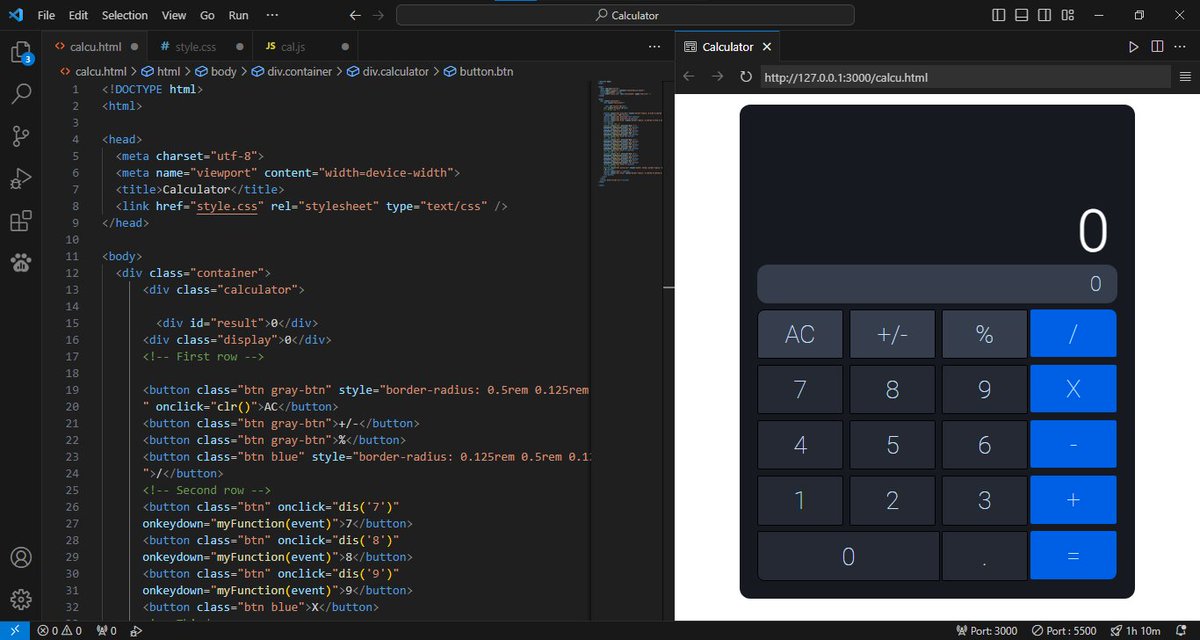Open the Extensions view
This screenshot has width=1200, height=640.
[x=21, y=221]
